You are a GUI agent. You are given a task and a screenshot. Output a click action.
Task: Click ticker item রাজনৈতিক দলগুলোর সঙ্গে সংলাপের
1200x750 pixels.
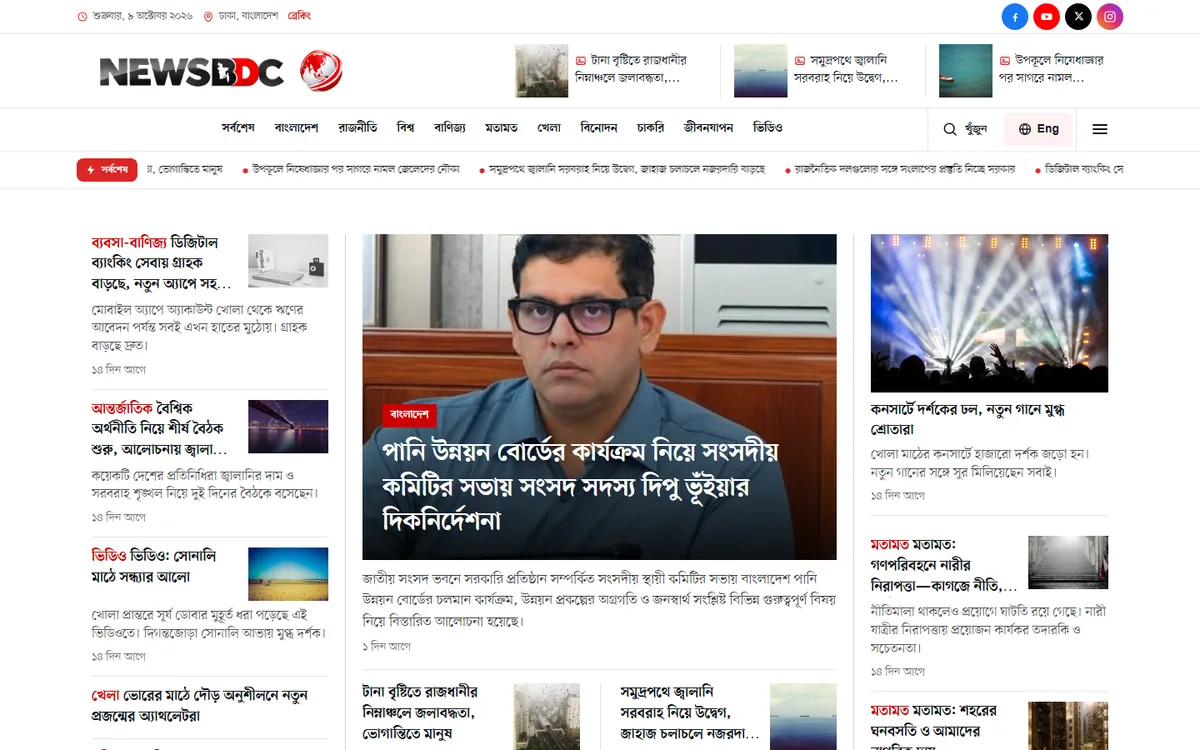tap(905, 170)
